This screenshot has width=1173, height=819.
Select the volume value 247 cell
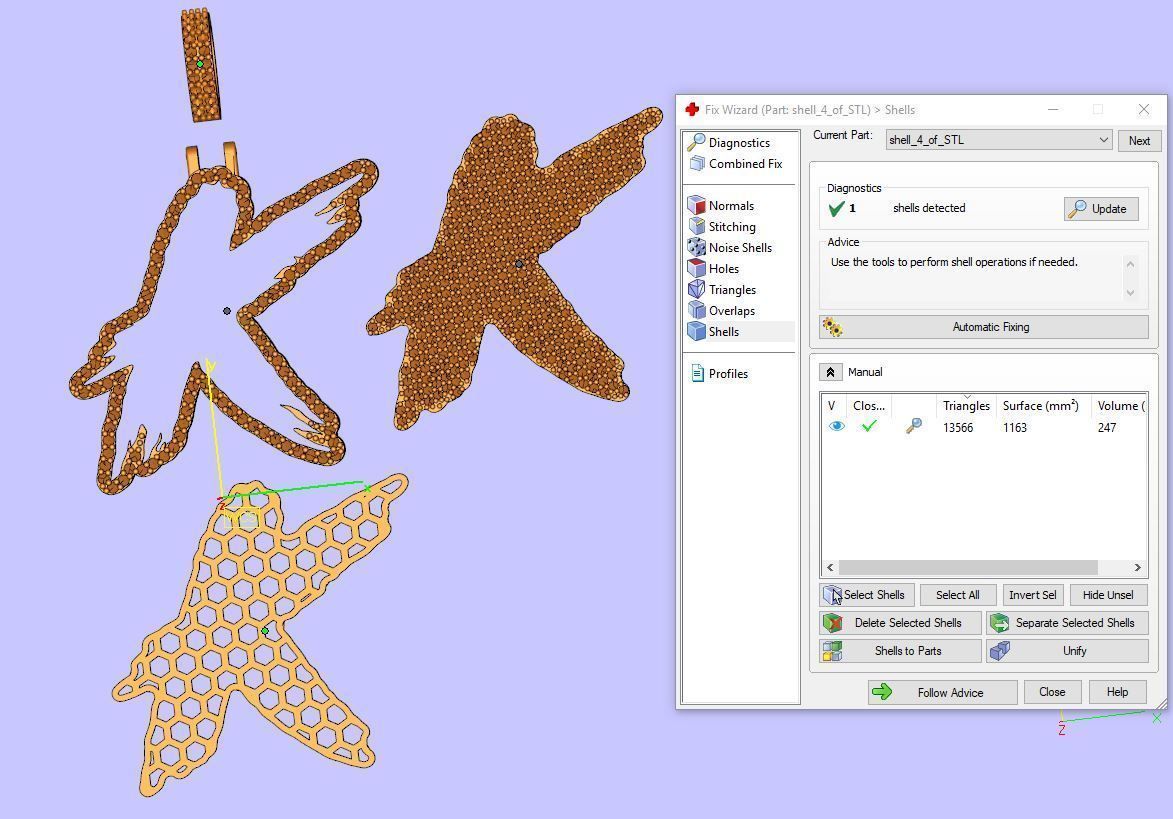tap(1106, 427)
